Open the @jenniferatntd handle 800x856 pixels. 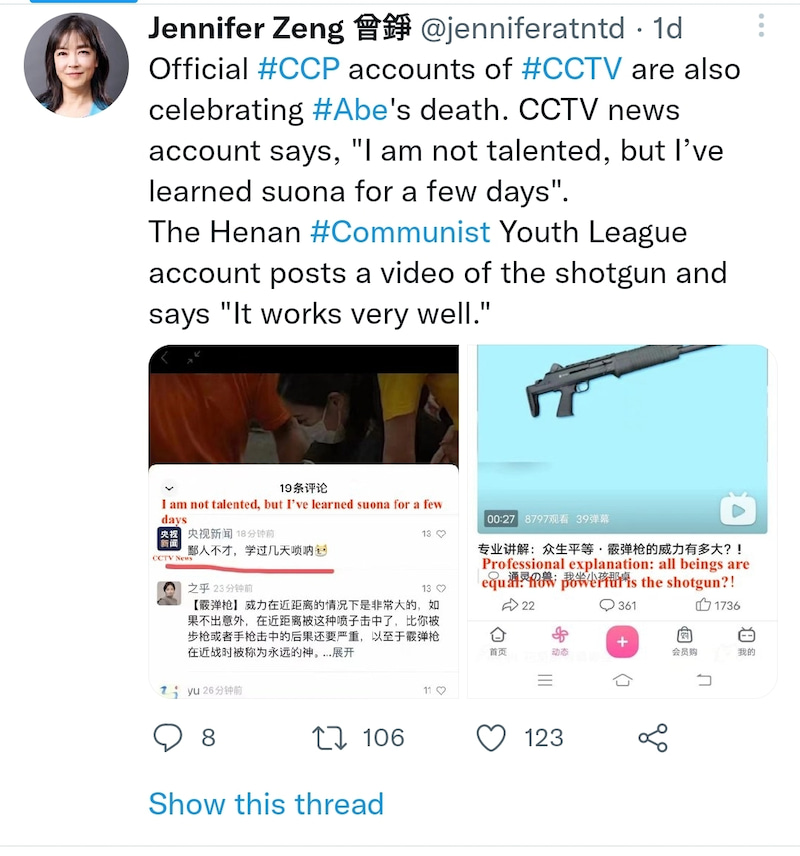523,28
